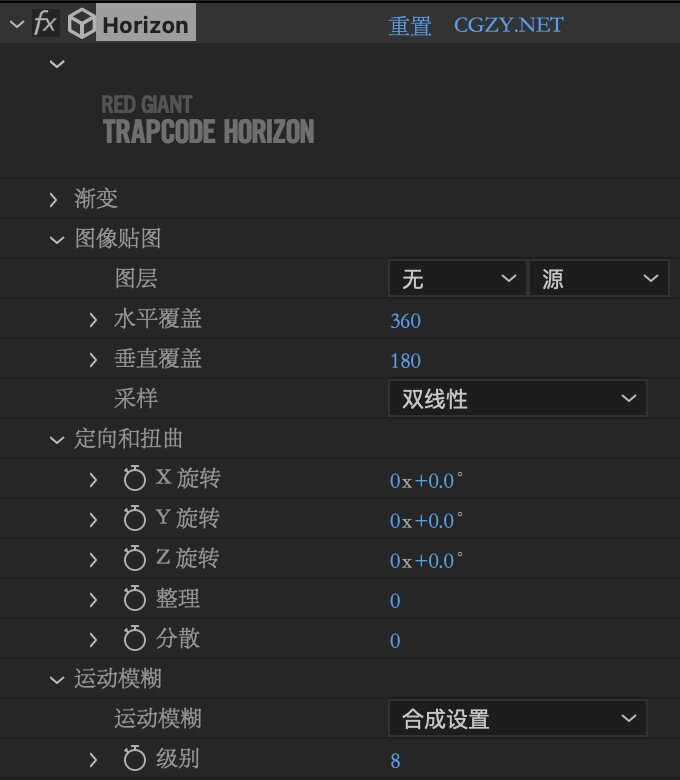Screen dimensions: 680x780
Task: Expand the 垂直覆盖 property slider
Action: click(x=94, y=360)
